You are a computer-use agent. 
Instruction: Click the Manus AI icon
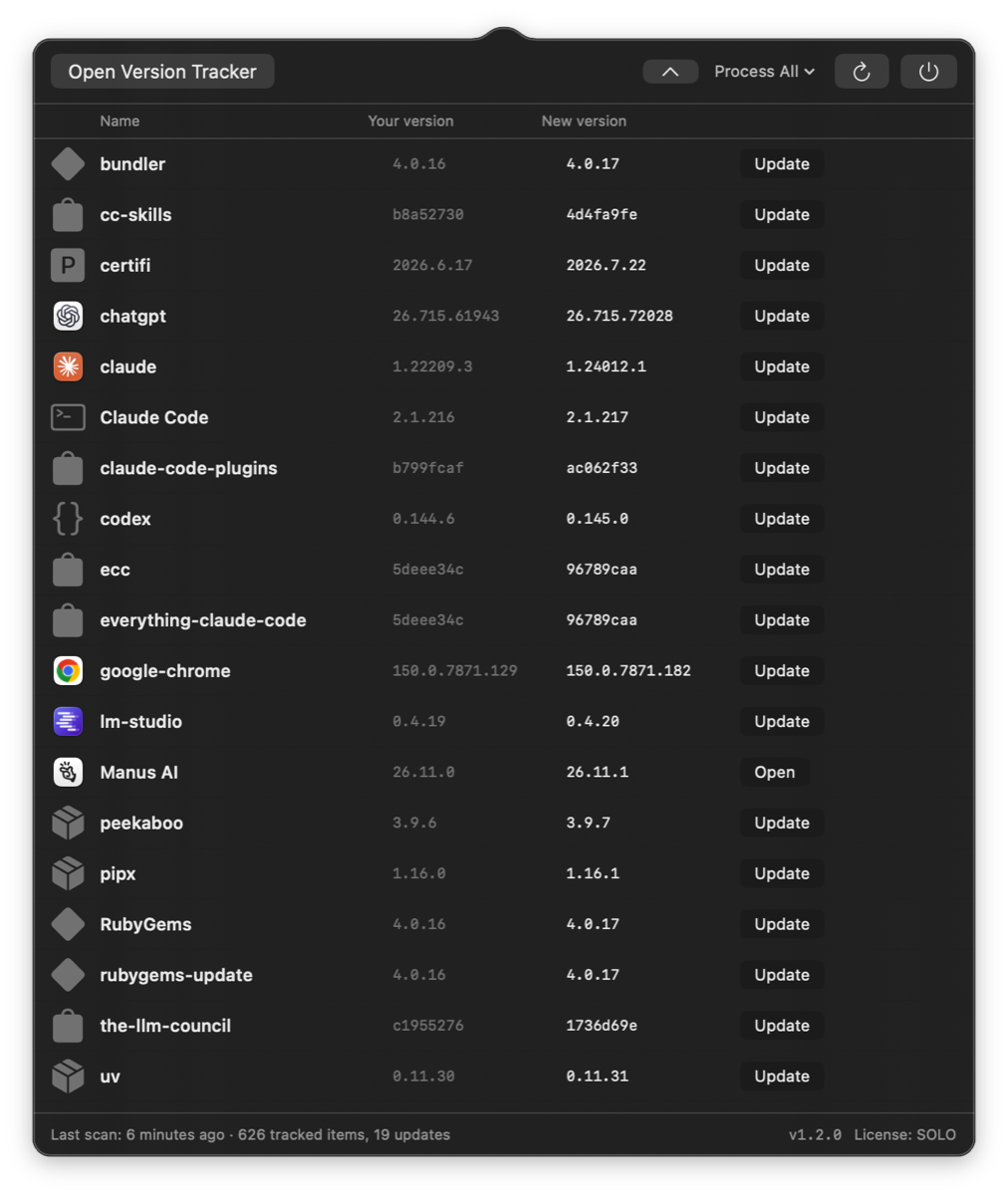[68, 772]
